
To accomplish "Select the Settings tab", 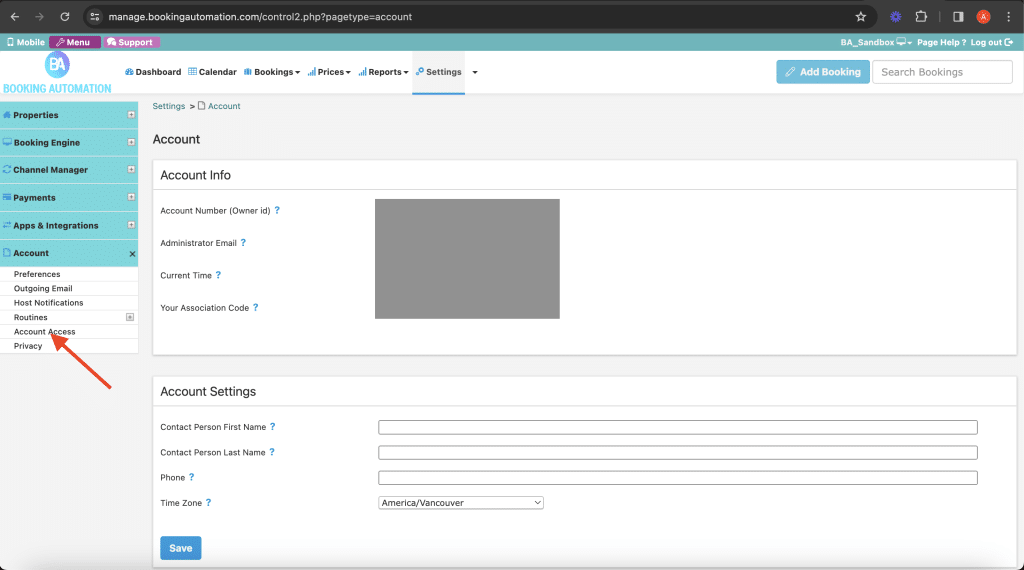I will (x=438, y=72).
